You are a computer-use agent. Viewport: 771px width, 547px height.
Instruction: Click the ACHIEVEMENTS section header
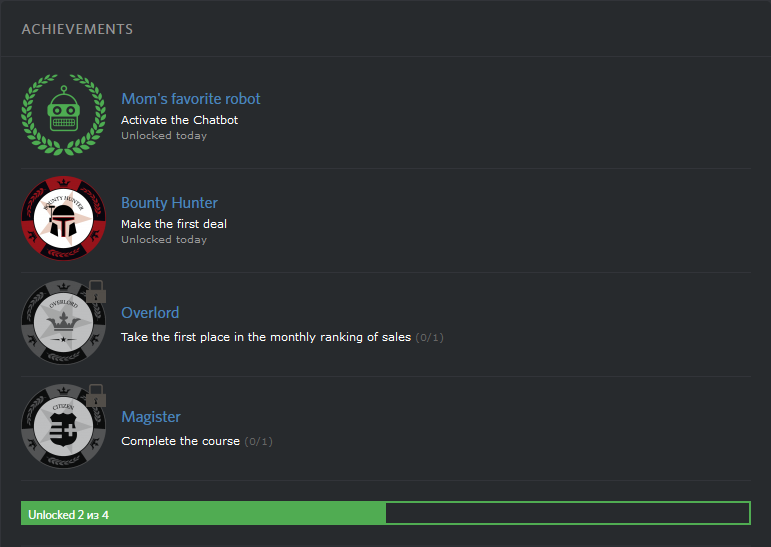pos(77,29)
